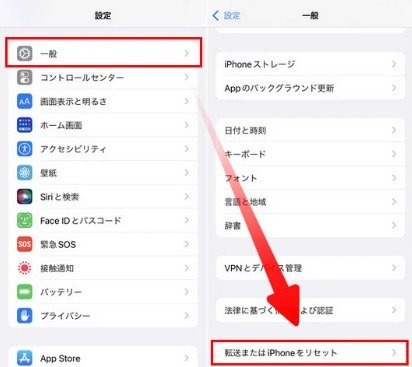Open iPhoneストレージ

tap(310, 64)
